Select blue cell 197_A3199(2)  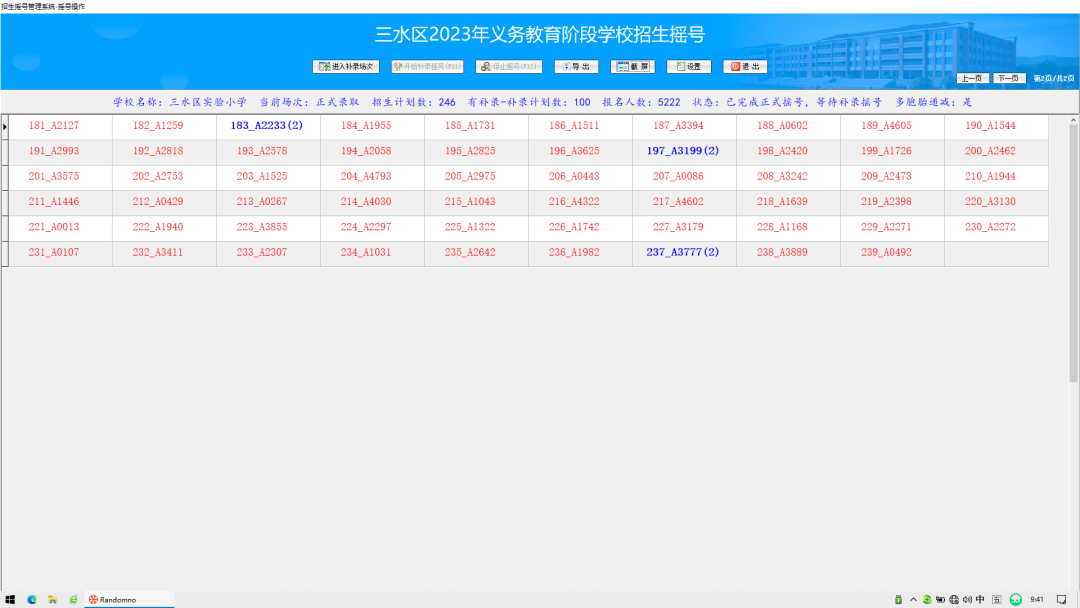(x=683, y=151)
